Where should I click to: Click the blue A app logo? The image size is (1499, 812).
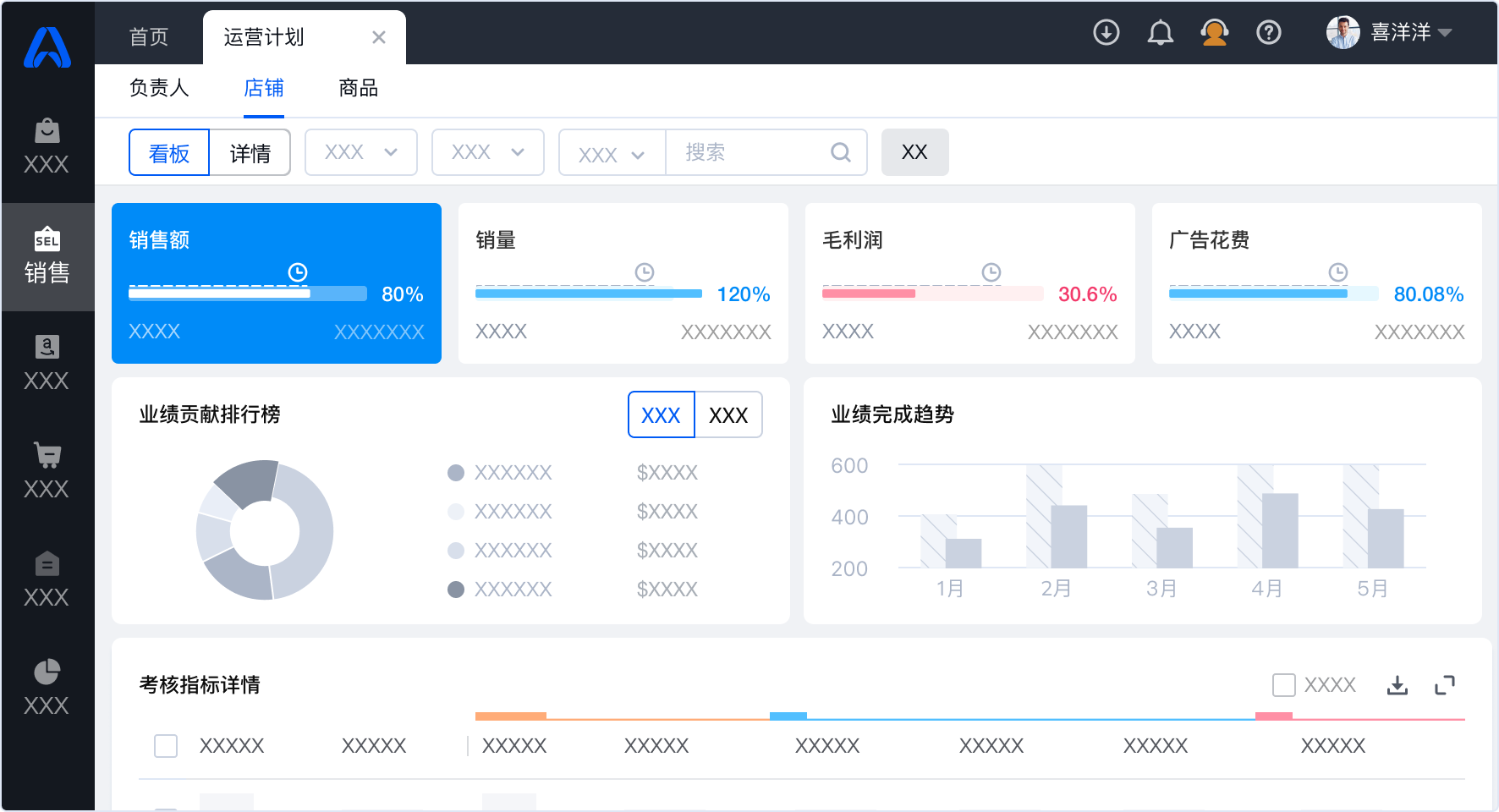47,47
